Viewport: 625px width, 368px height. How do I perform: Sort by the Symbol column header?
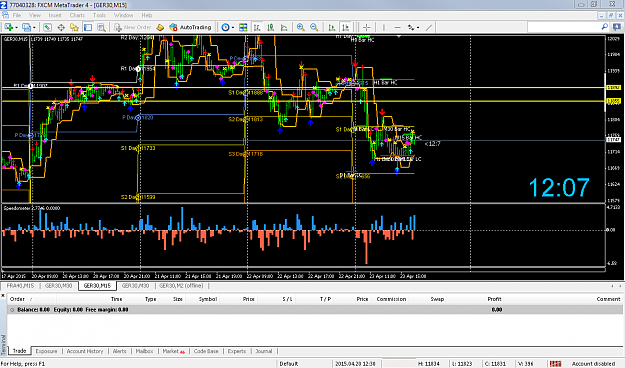pos(208,299)
